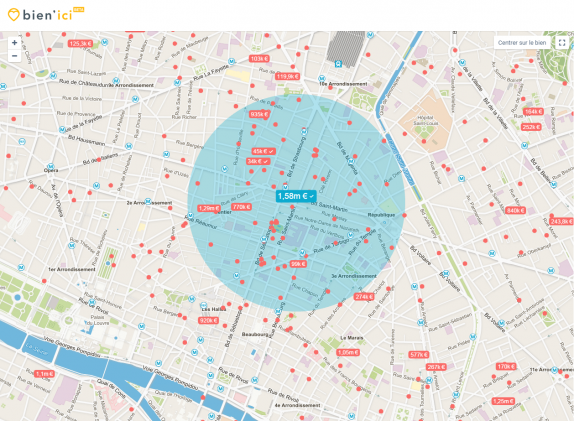
Task: Click the metro icon on Bd Haussmann
Action: pos(63,130)
